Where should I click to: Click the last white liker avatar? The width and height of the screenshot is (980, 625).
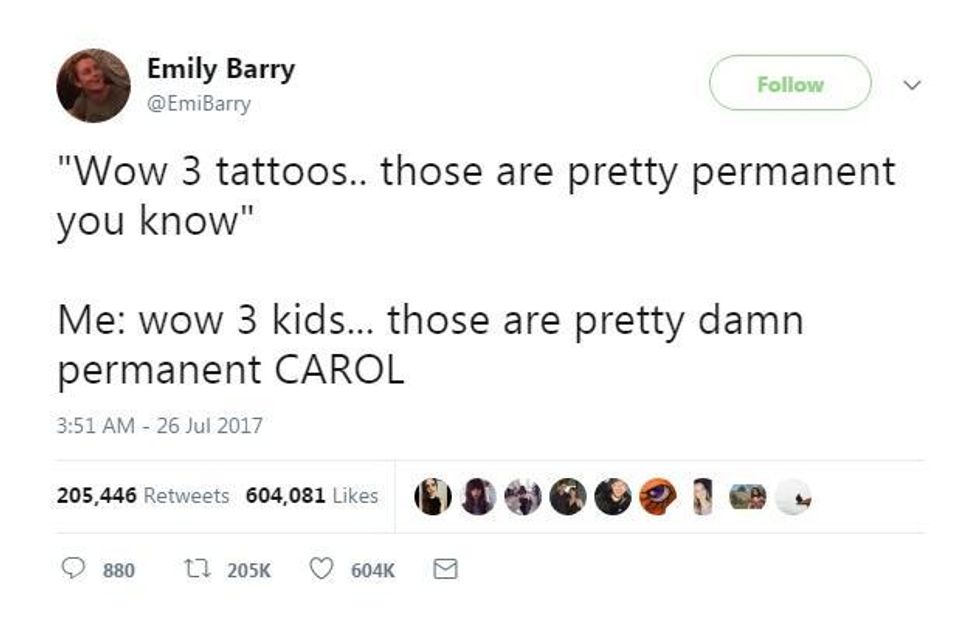(793, 497)
